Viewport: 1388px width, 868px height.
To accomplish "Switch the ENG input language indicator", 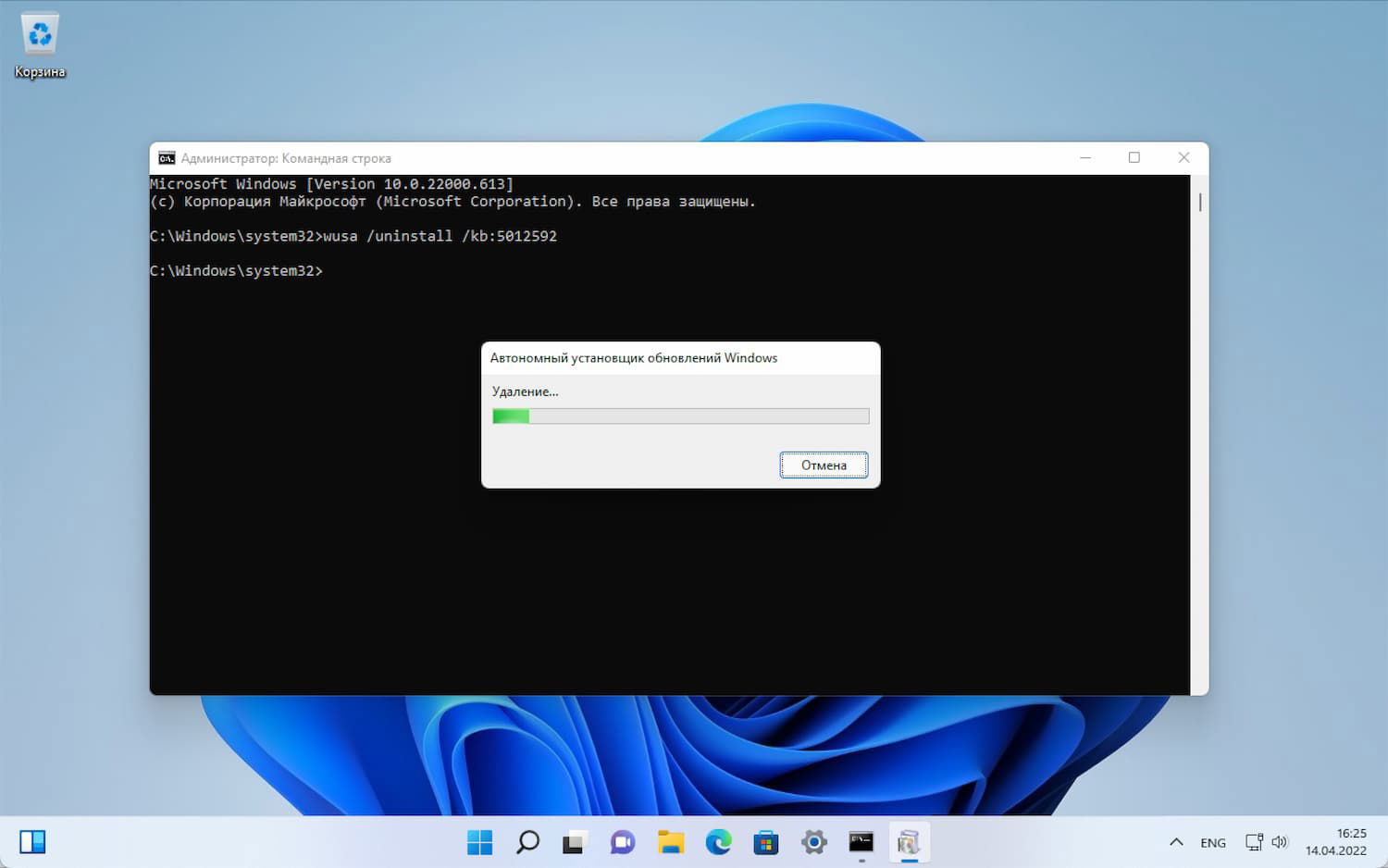I will (x=1213, y=843).
